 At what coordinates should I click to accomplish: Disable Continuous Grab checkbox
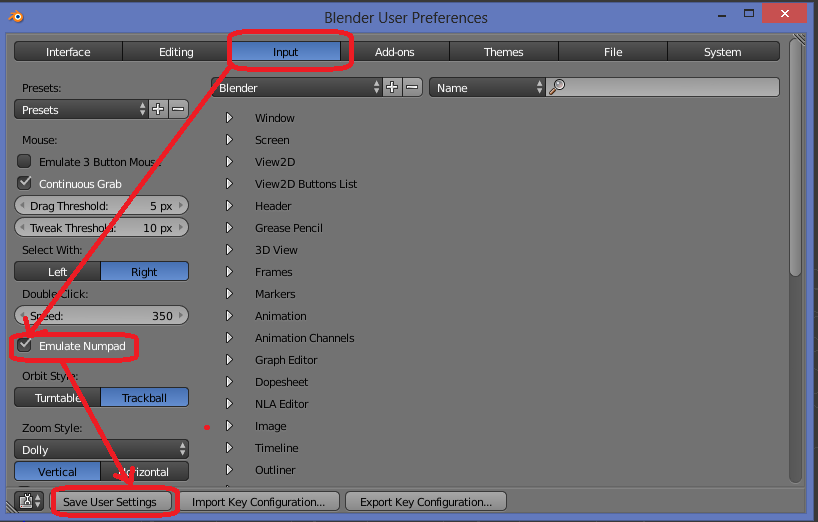tap(25, 183)
